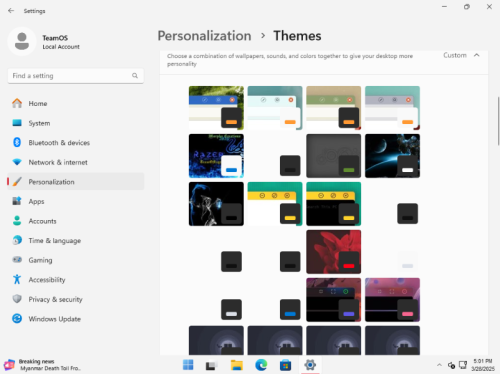Viewport: 500px width, 374px height.
Task: Open the Windows Start menu
Action: (x=188, y=365)
